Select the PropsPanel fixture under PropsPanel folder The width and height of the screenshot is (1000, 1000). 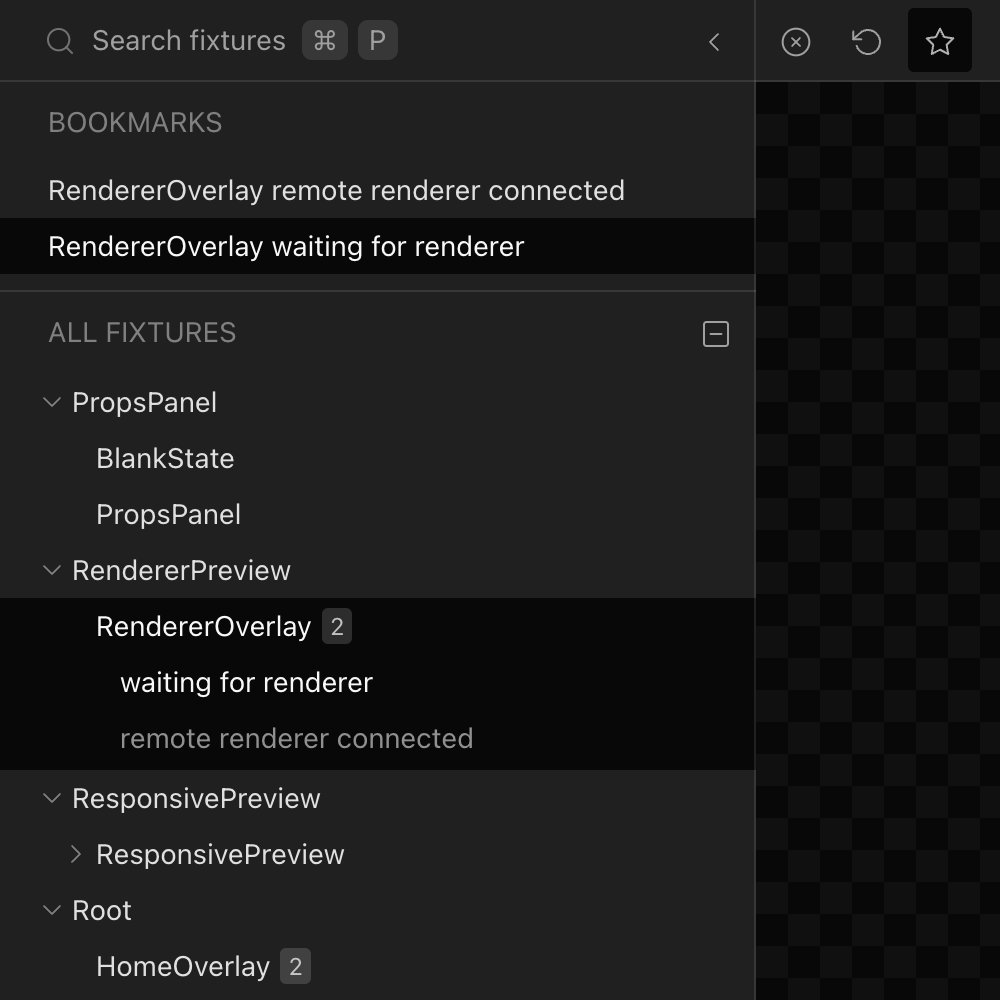point(168,515)
